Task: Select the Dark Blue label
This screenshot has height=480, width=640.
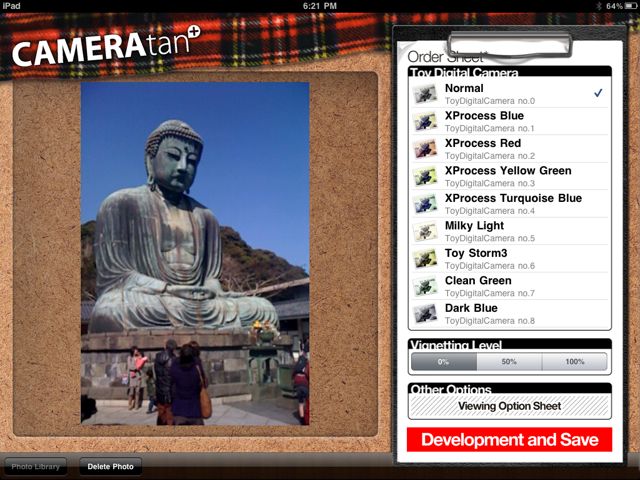Action: [x=471, y=308]
